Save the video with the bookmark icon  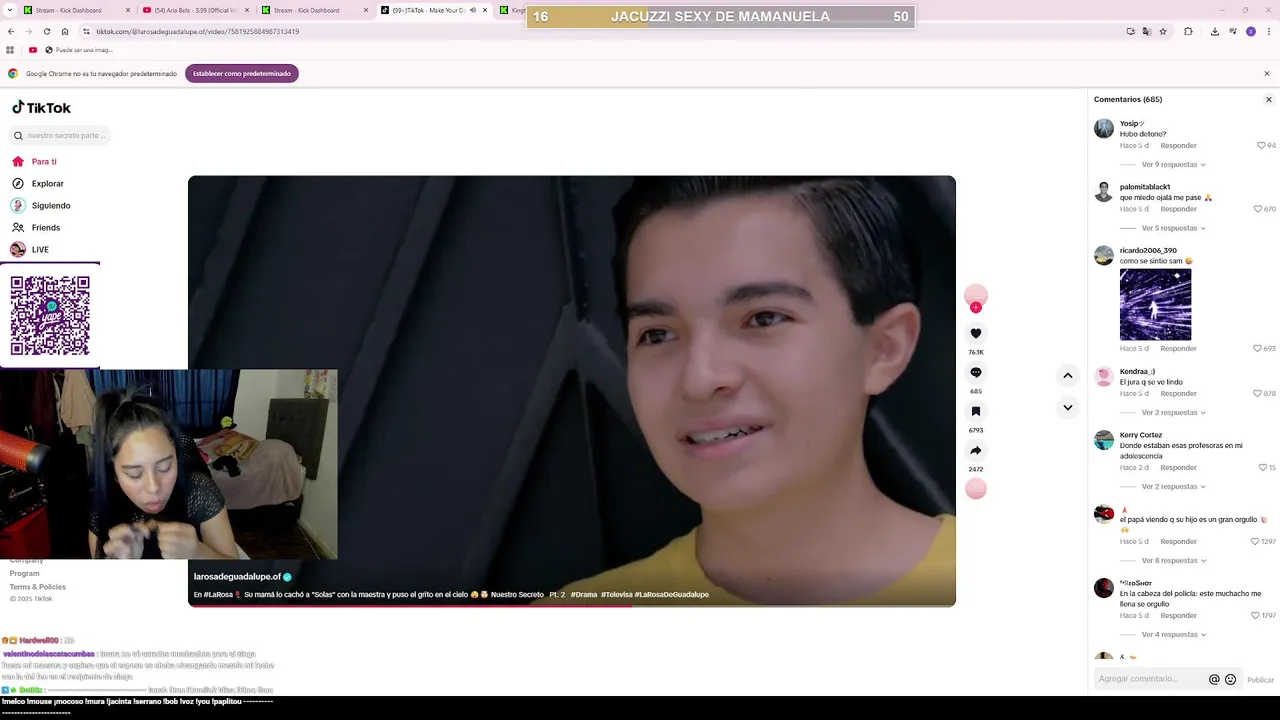[976, 411]
